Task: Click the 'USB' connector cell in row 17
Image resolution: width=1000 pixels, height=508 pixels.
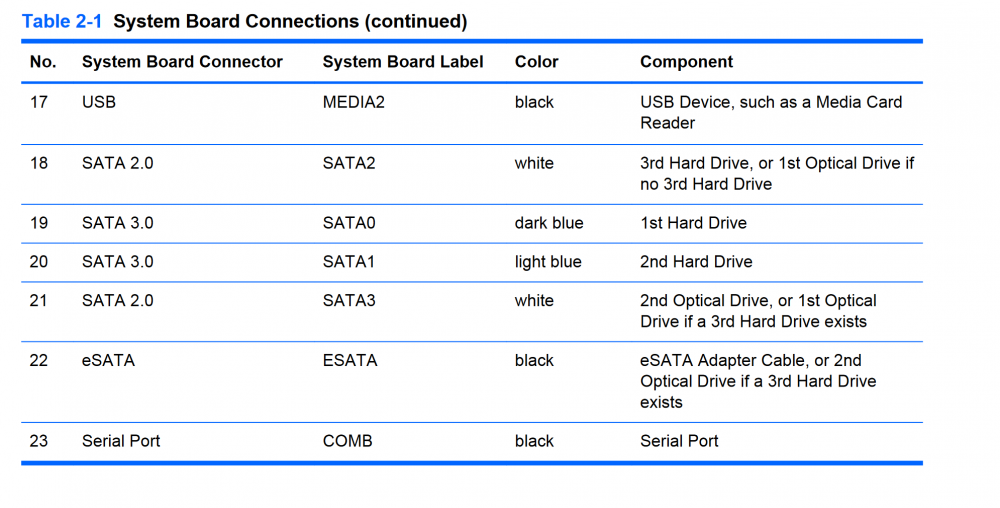Action: coord(99,102)
